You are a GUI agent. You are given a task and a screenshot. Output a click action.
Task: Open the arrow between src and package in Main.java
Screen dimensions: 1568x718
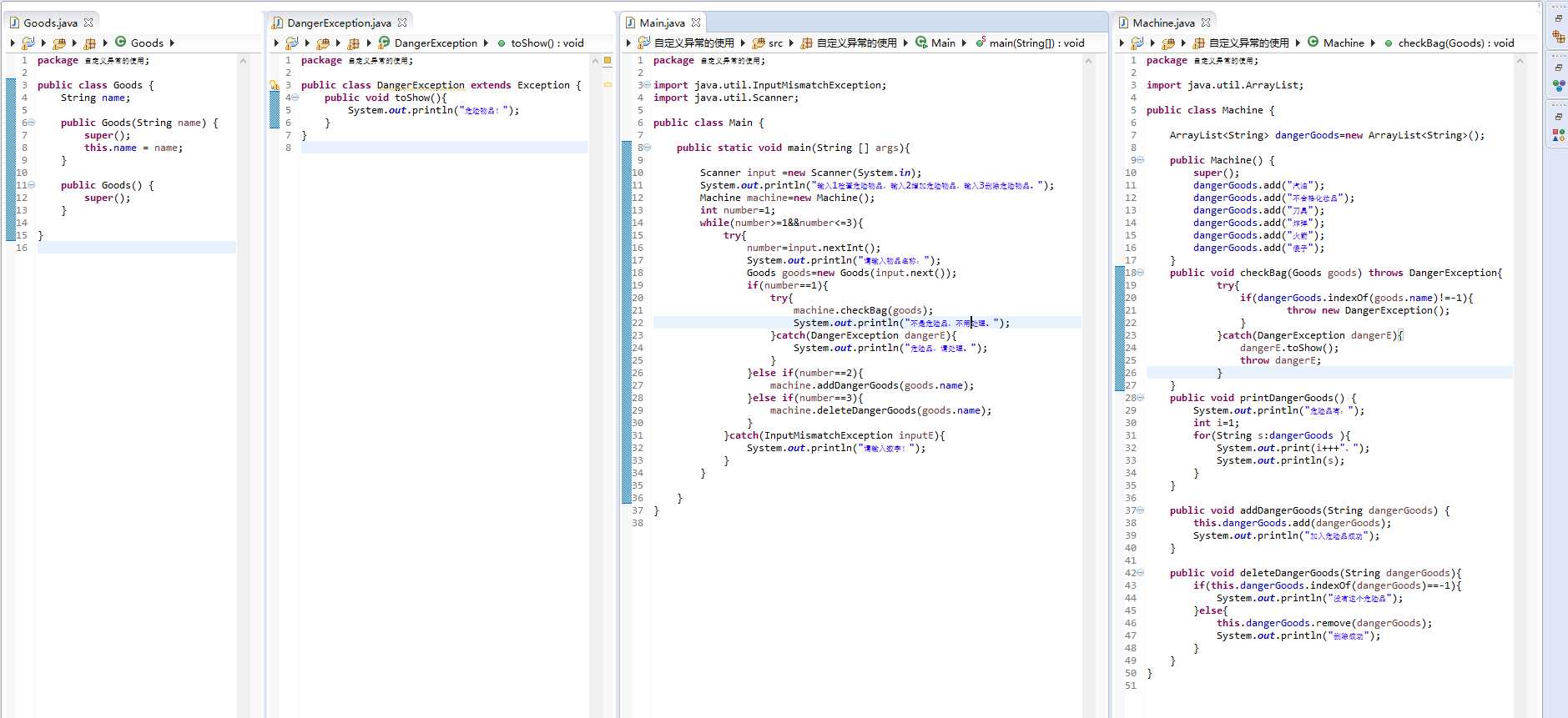coord(790,43)
